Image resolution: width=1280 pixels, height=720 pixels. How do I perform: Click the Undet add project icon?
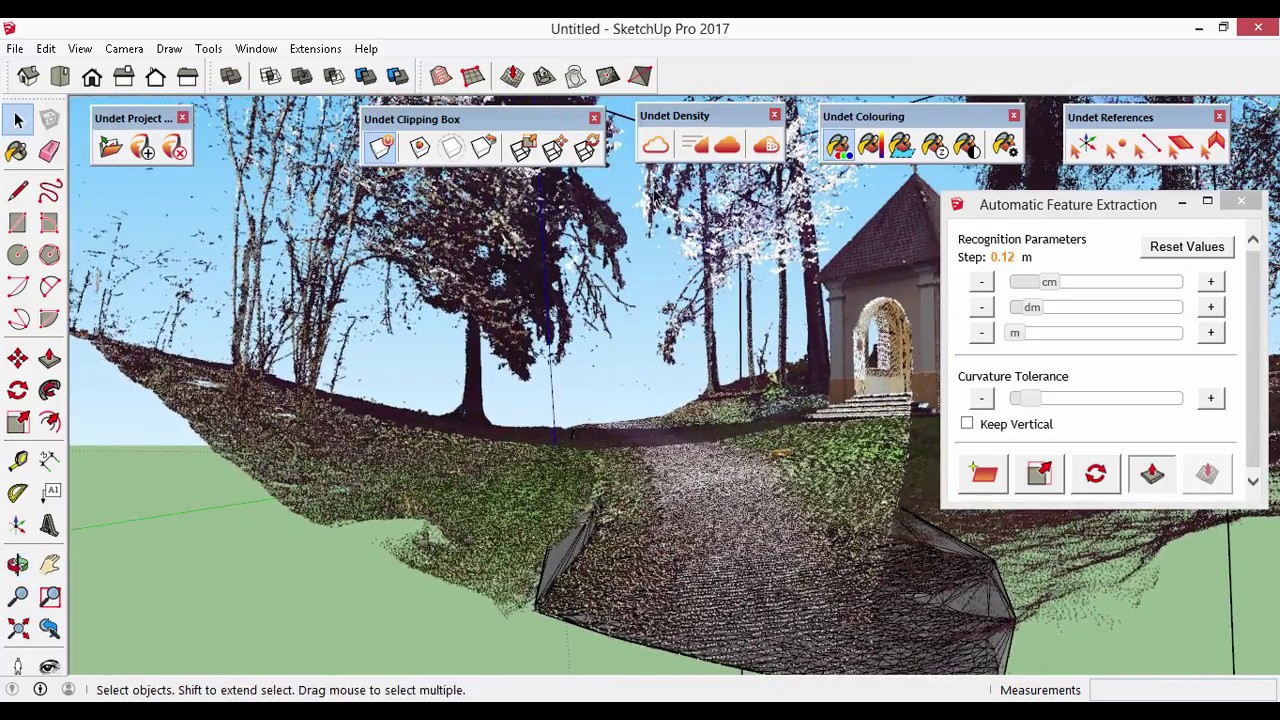142,148
